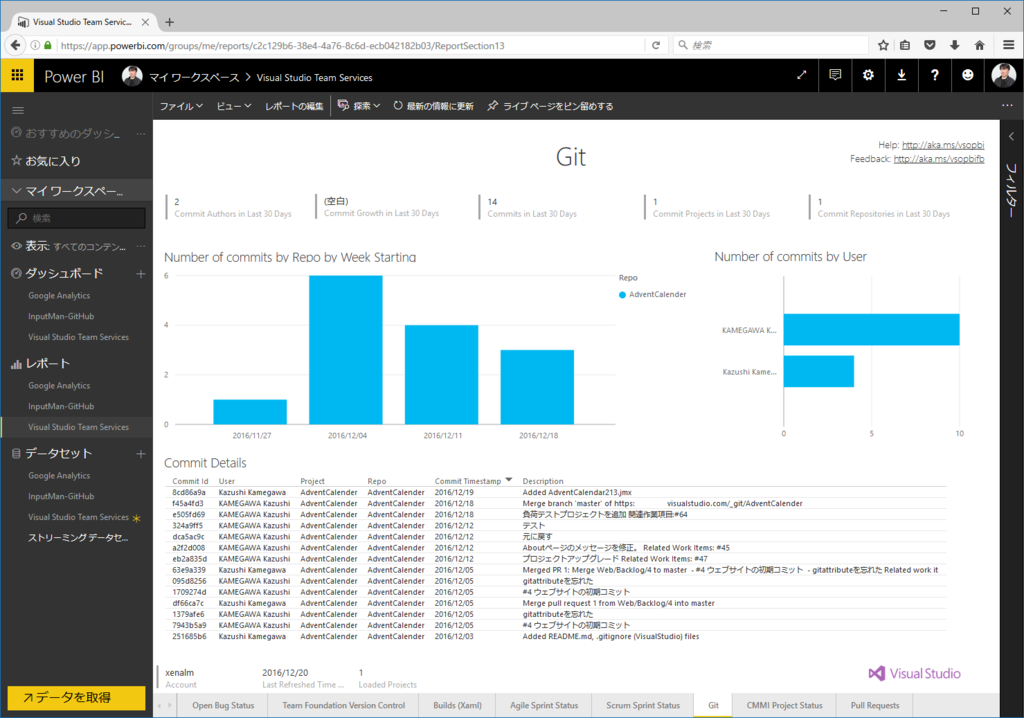Click ライブ ページをピン留めする button

point(551,106)
